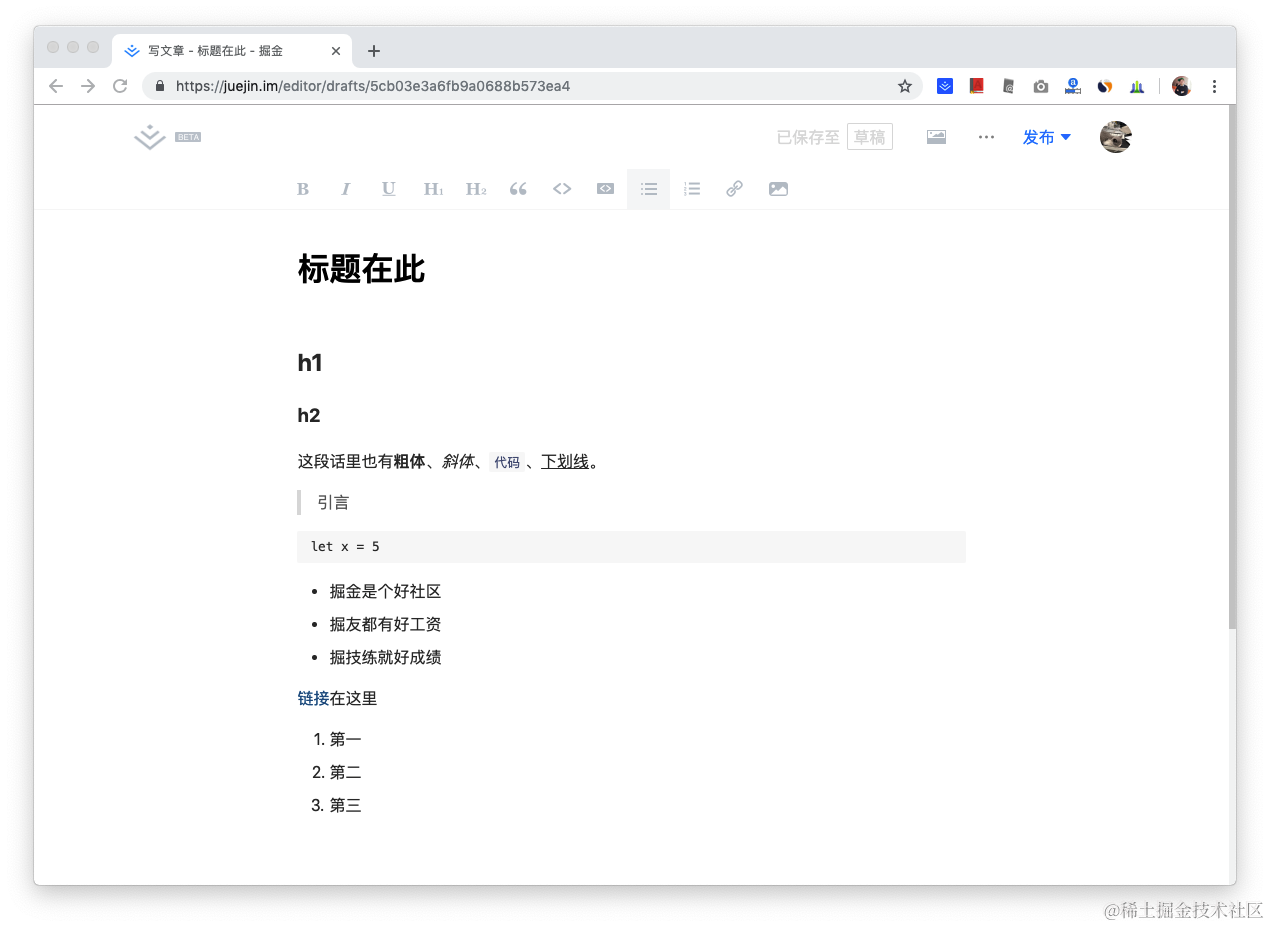Toggle the ordered list formatting

(691, 188)
